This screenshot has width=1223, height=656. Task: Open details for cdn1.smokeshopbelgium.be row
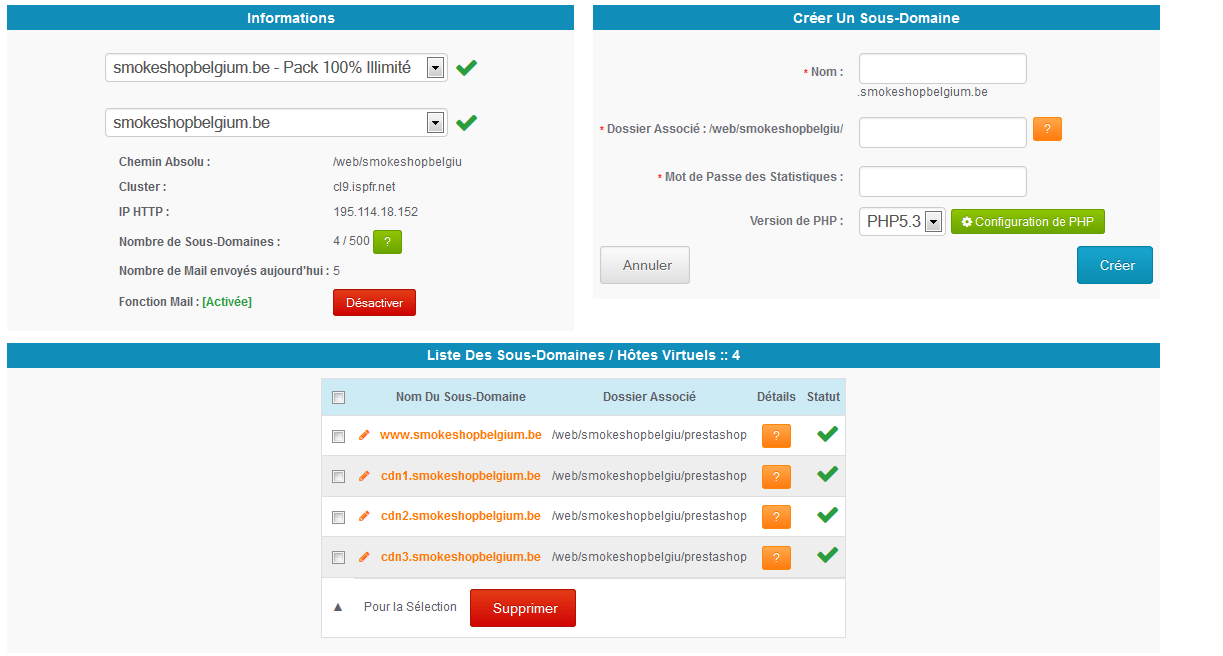pos(776,477)
